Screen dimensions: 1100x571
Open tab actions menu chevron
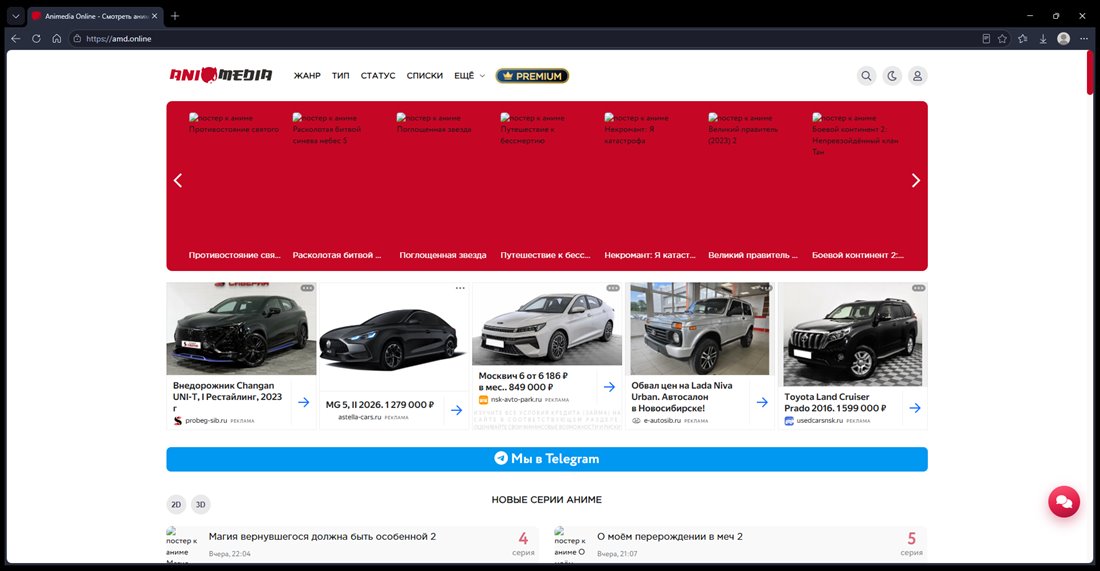15,15
